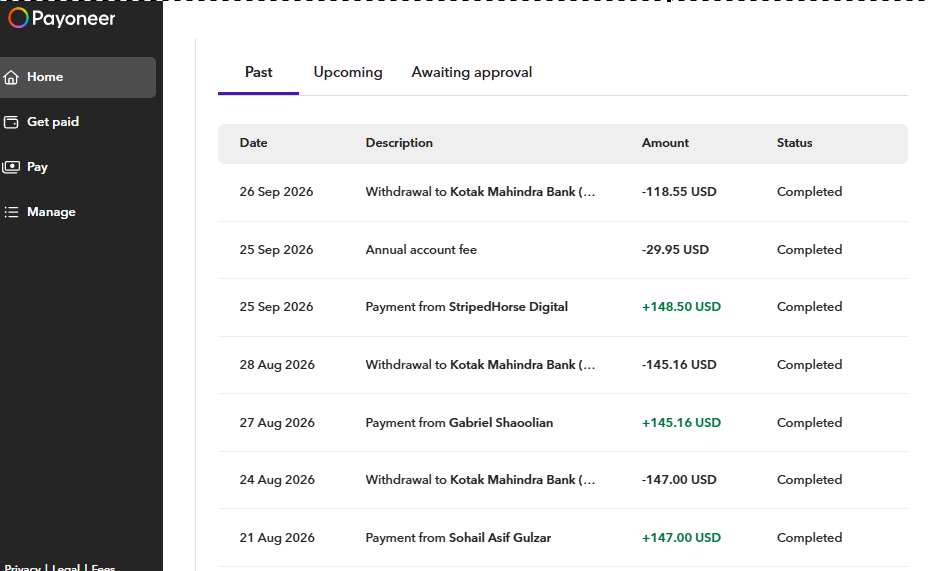Image resolution: width=928 pixels, height=571 pixels.
Task: Open Home in the sidebar
Action: [78, 77]
